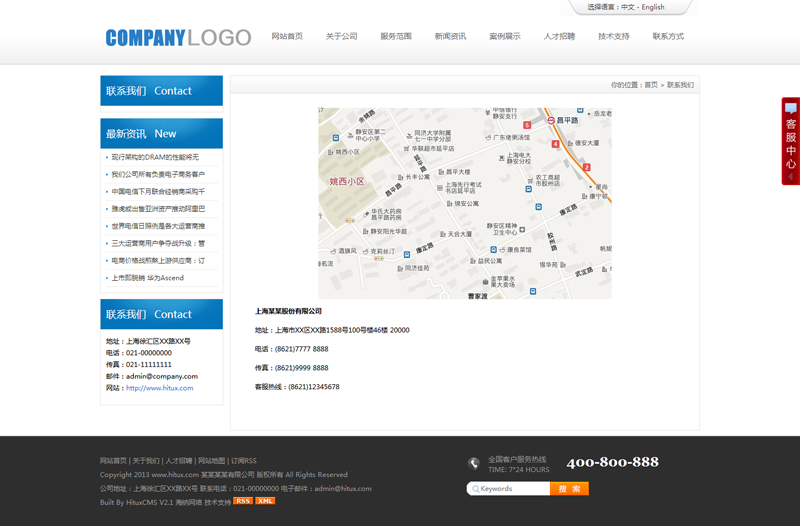800x526 pixels.
Task: Open footer link 人才招聘
Action: pyautogui.click(x=179, y=461)
